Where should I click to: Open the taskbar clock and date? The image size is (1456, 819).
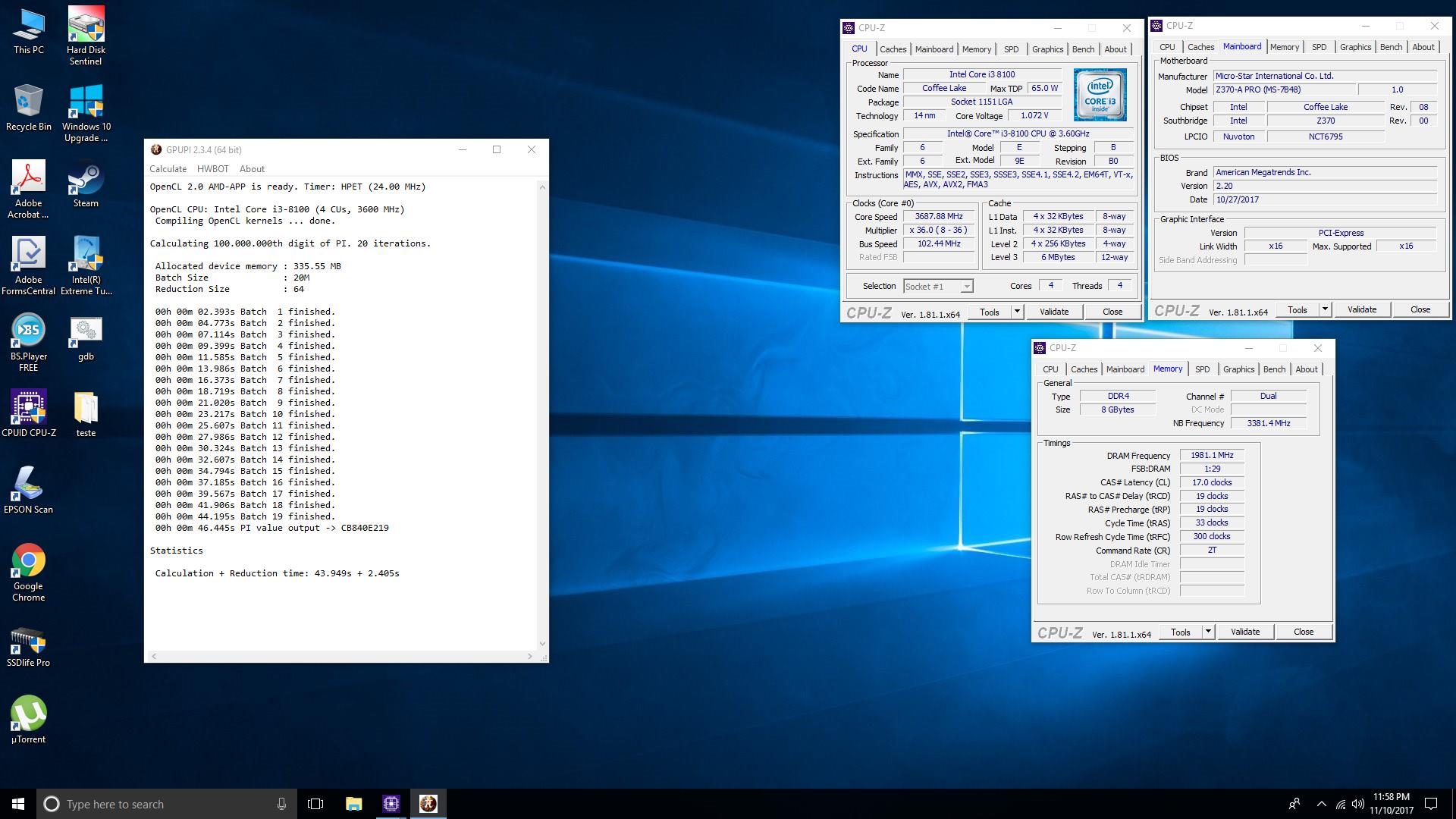coord(1392,804)
